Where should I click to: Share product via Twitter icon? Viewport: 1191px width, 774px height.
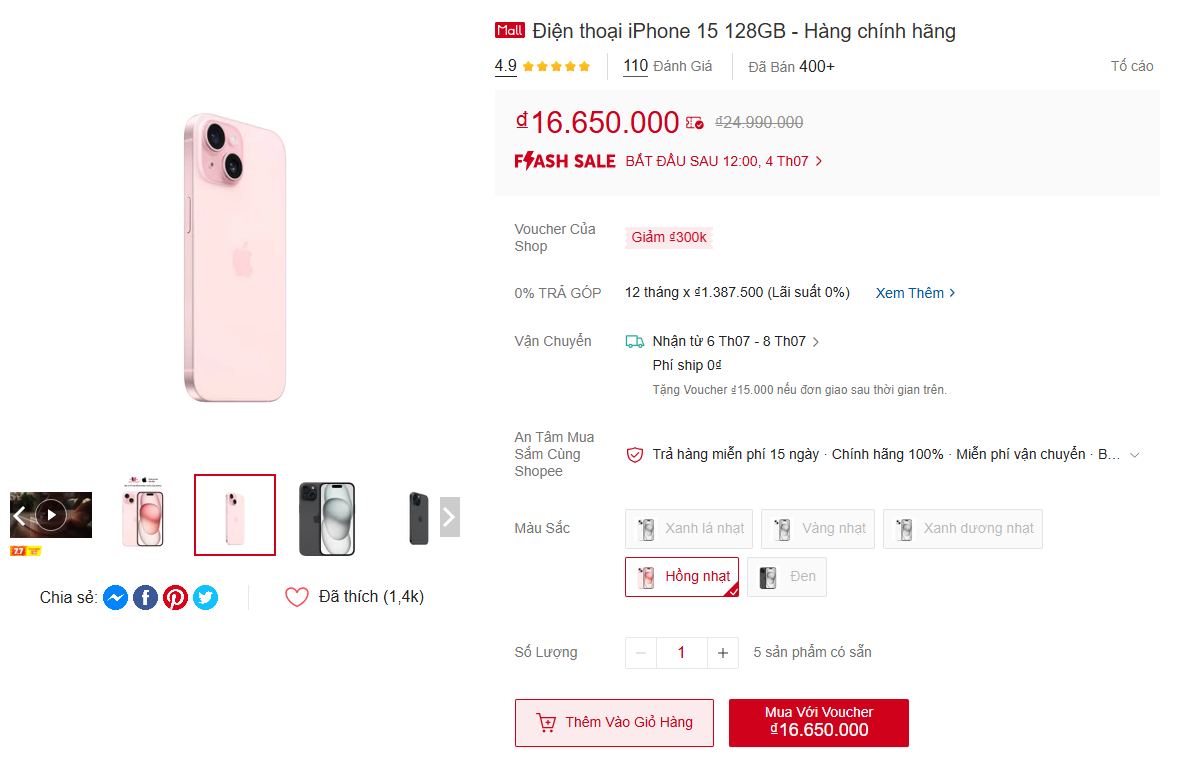pos(206,597)
